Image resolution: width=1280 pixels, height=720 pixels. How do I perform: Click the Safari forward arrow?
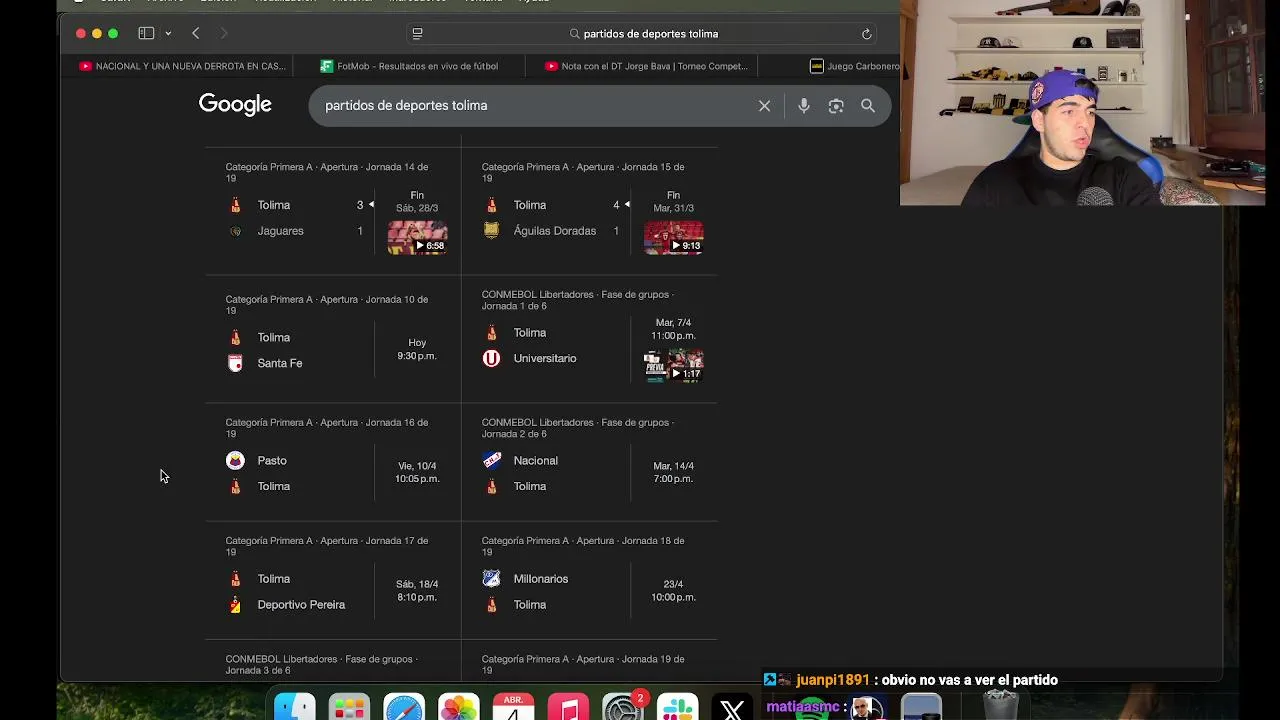coord(224,33)
